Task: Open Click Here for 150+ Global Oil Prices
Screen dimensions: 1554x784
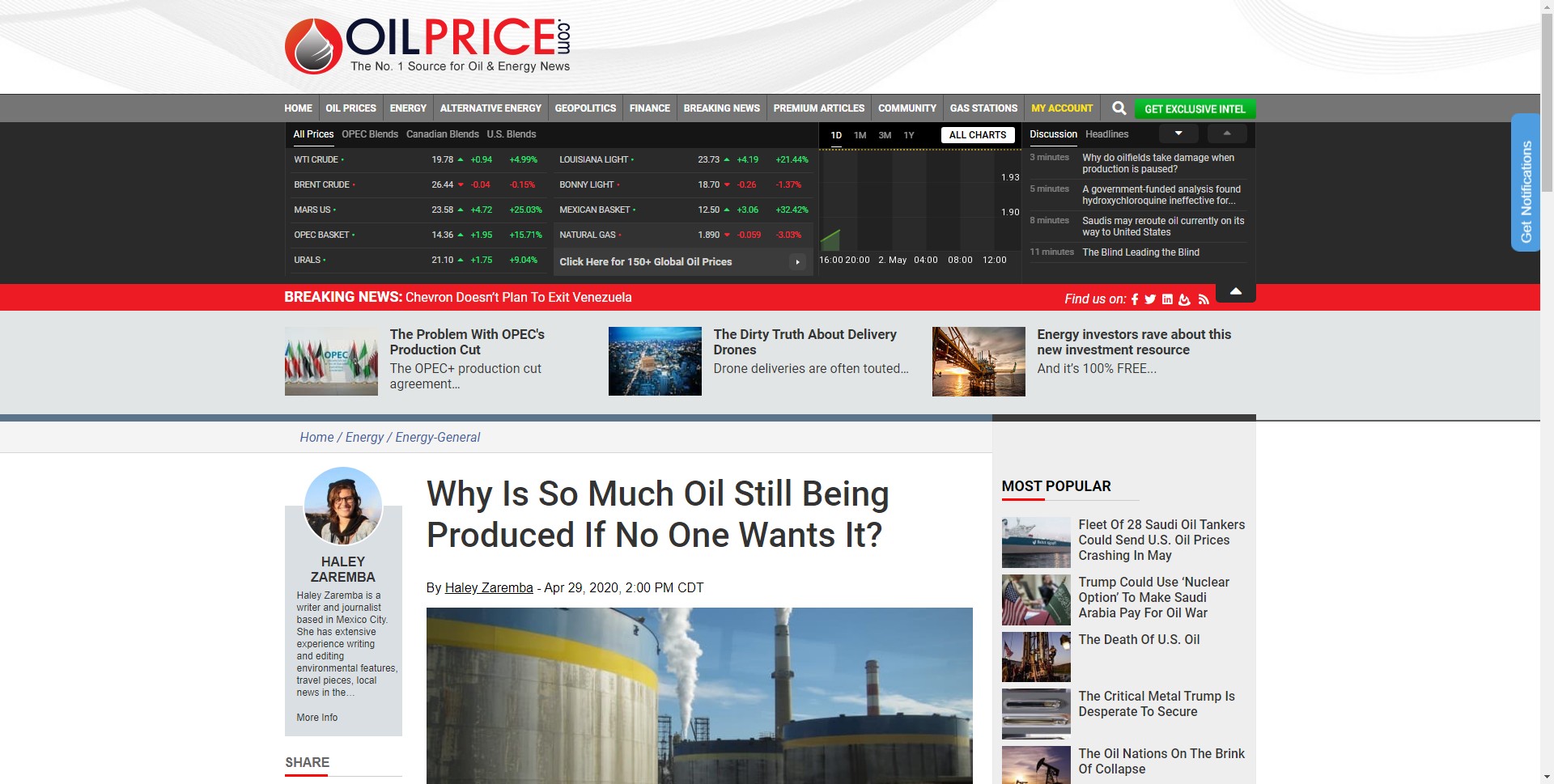Action: 683,262
